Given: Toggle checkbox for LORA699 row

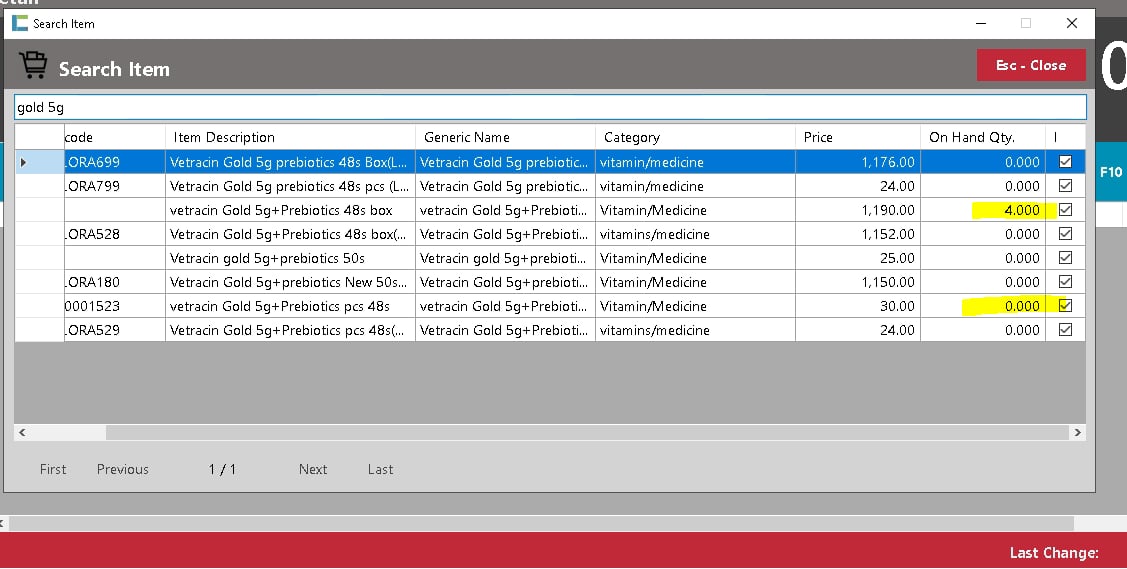Looking at the screenshot, I should pyautogui.click(x=1065, y=162).
